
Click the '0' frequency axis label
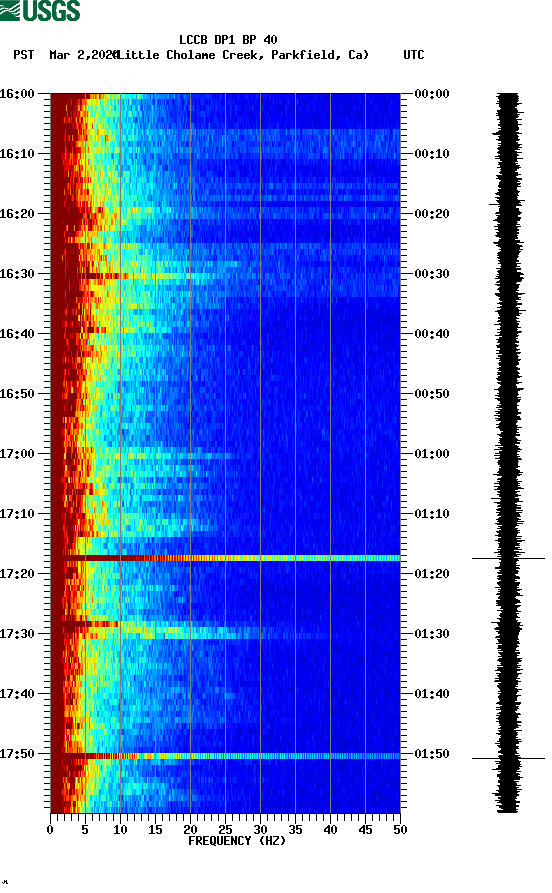point(50,830)
